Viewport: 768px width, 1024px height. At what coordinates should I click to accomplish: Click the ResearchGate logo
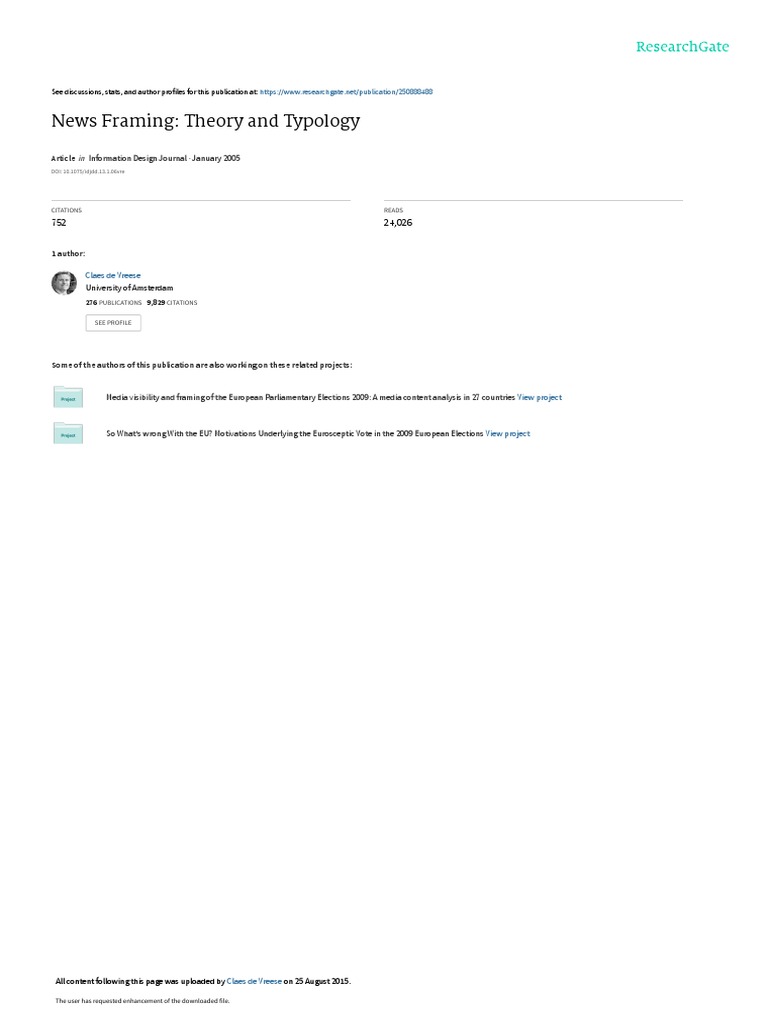click(x=682, y=46)
